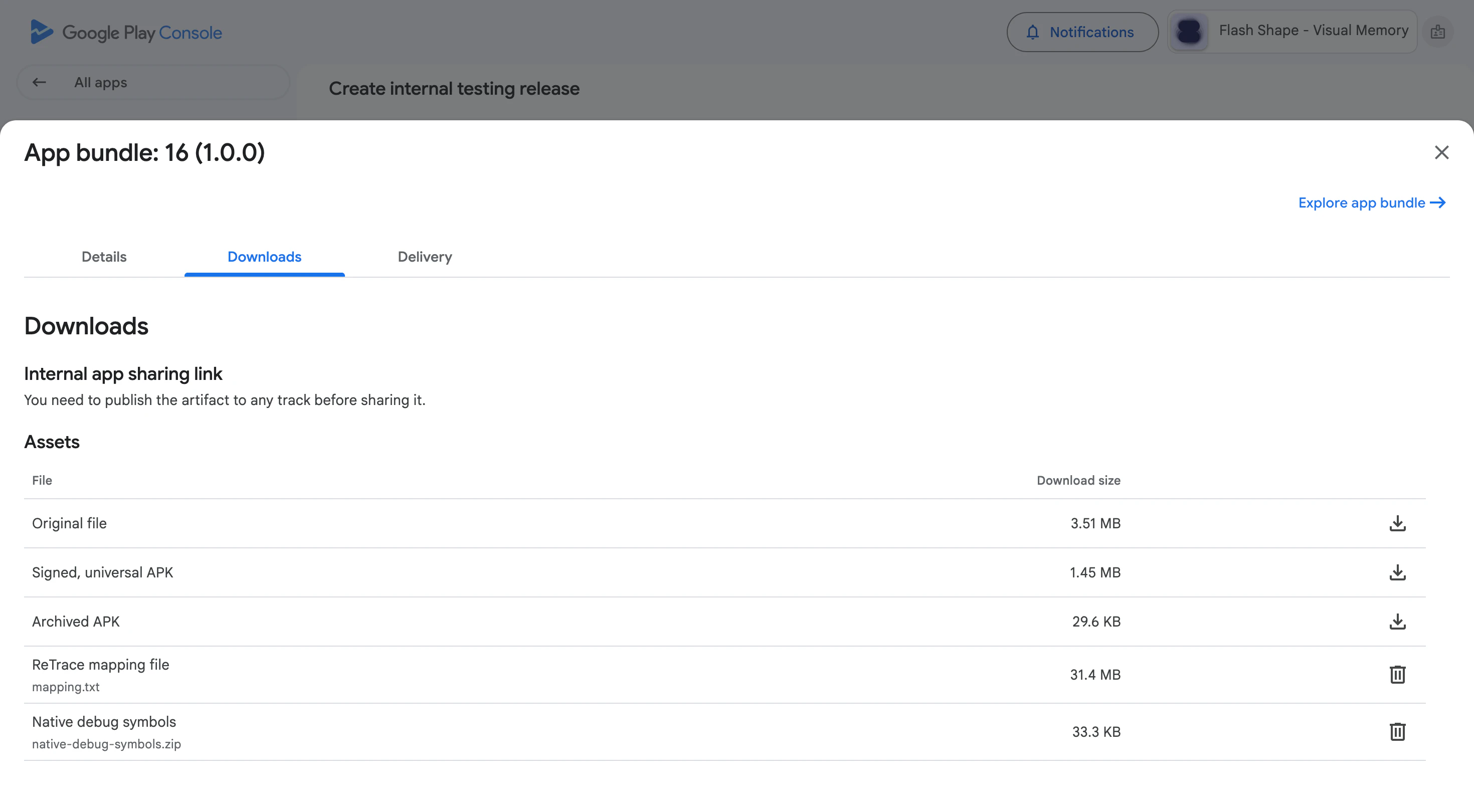The image size is (1474, 812).
Task: Open the Flash Shape - Visual Memory selector
Action: (x=1292, y=32)
